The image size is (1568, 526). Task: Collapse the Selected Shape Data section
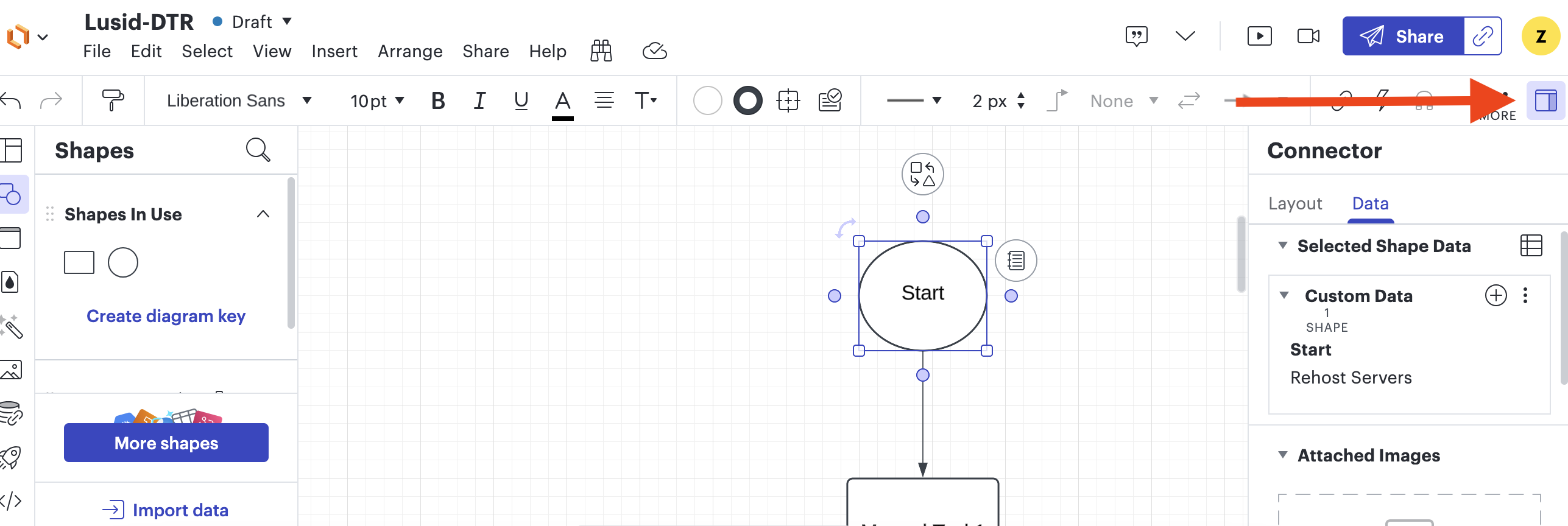coord(1283,245)
